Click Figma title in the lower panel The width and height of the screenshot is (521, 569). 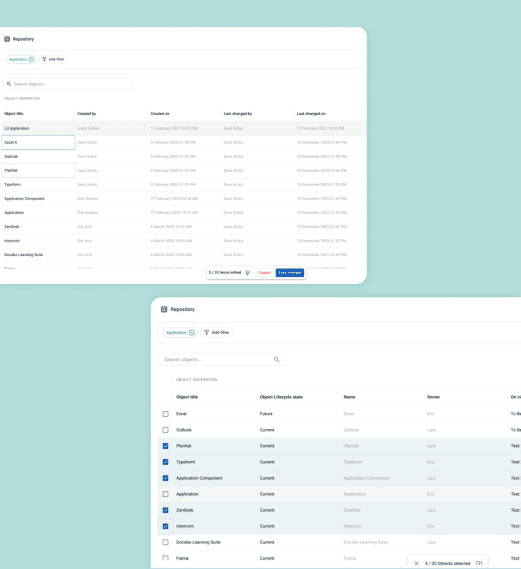pos(182,558)
